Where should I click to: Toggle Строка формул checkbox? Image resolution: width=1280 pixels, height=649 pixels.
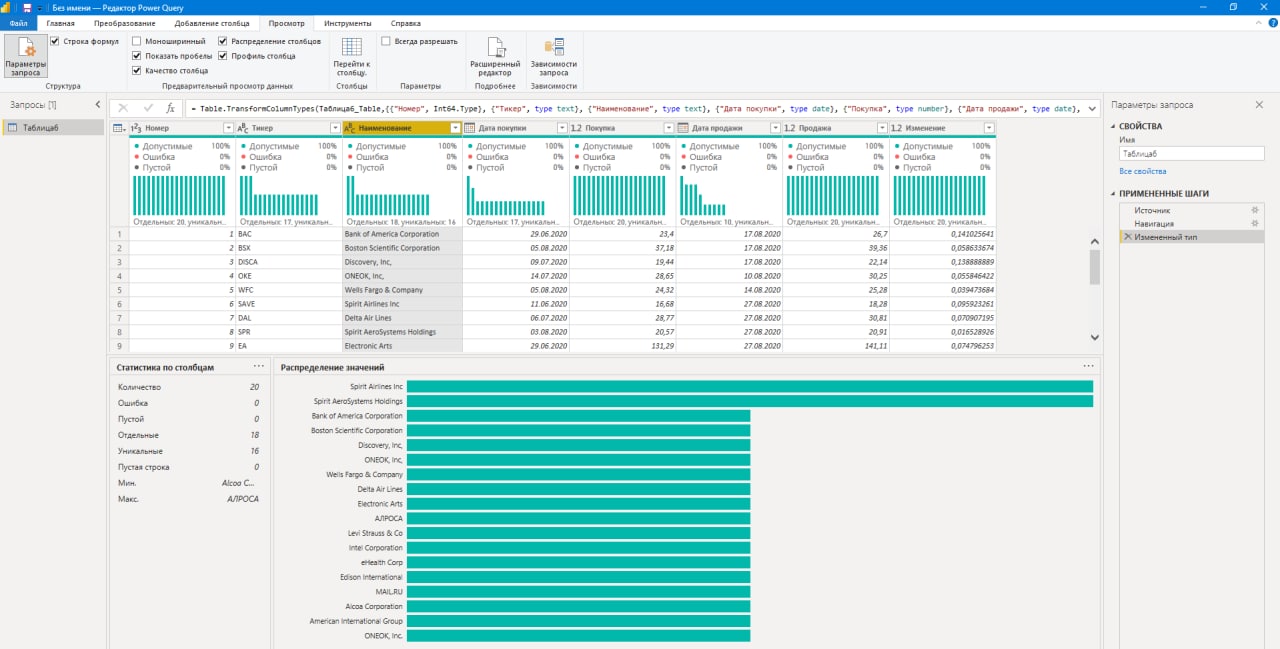tap(55, 41)
